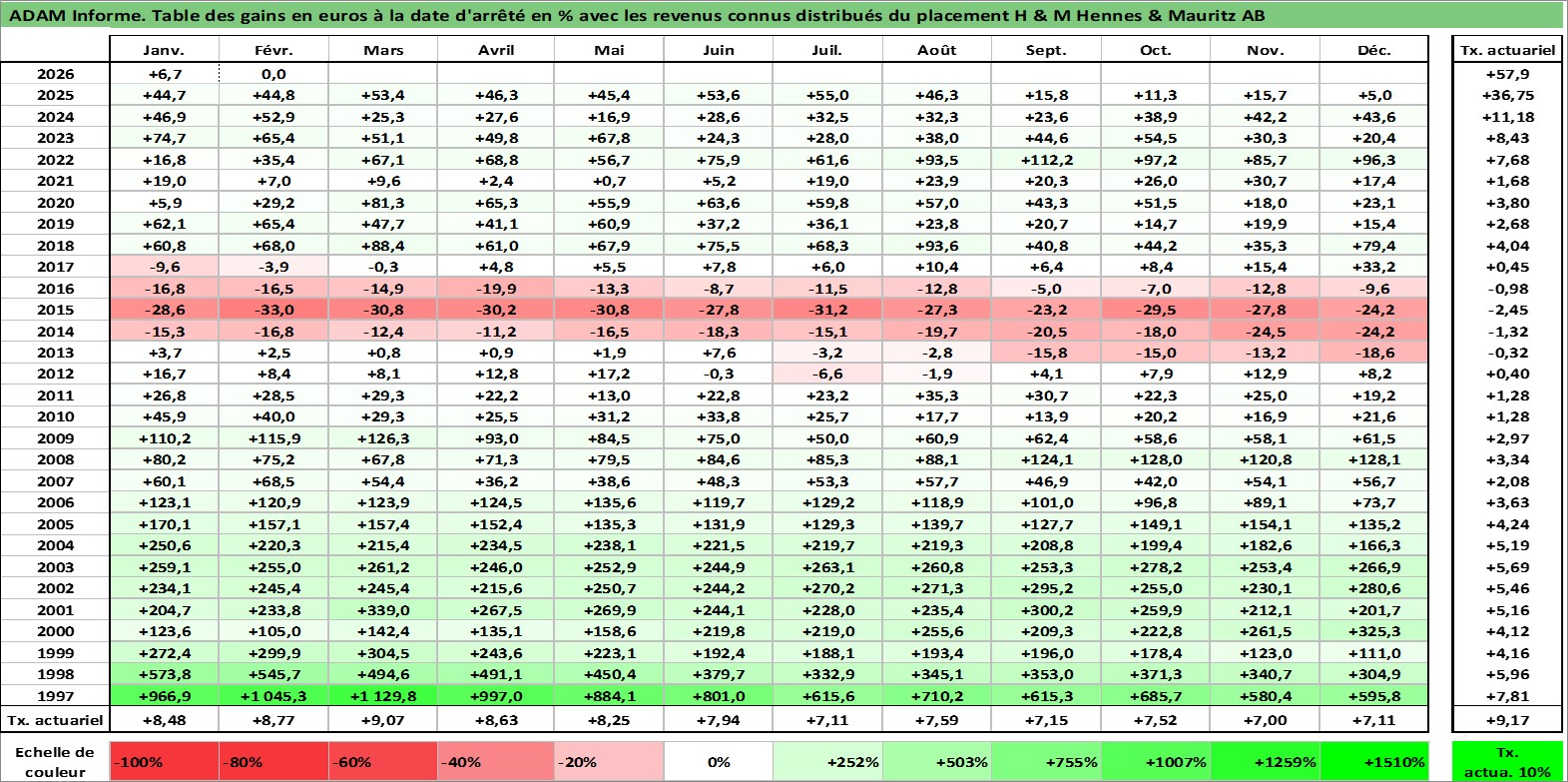Click the +1259% color scale swatch
This screenshot has height=782, width=1568.
click(1265, 762)
